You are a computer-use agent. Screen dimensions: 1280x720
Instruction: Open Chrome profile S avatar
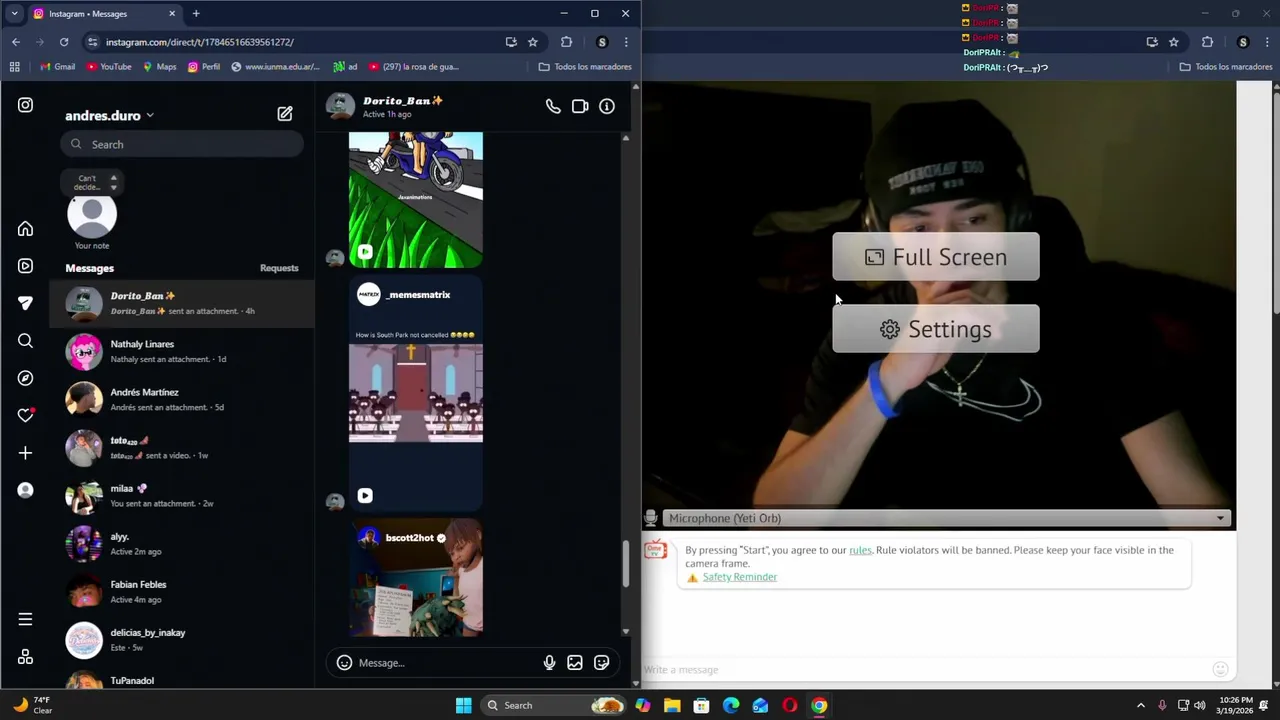(x=602, y=42)
